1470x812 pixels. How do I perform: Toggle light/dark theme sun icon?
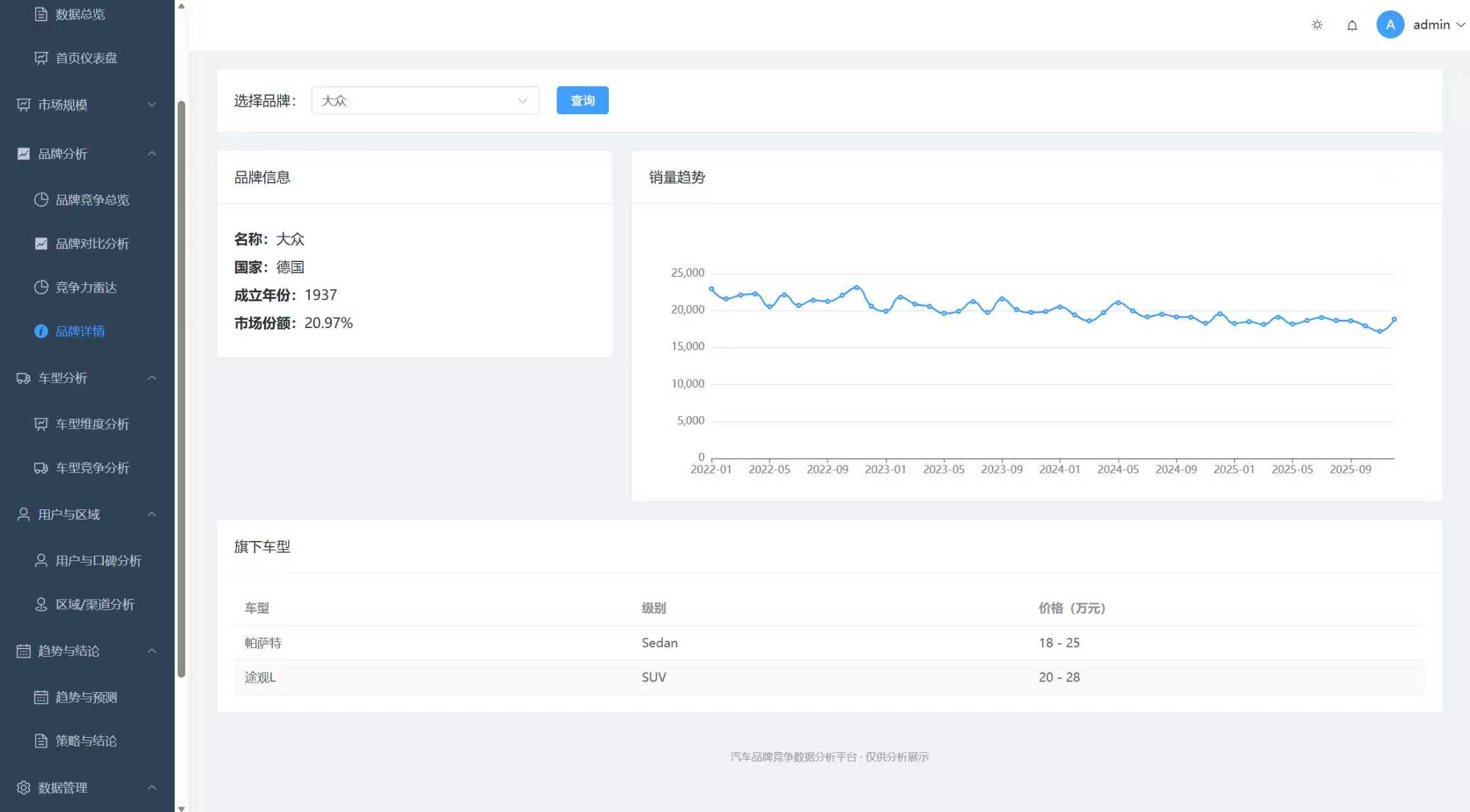[1317, 25]
